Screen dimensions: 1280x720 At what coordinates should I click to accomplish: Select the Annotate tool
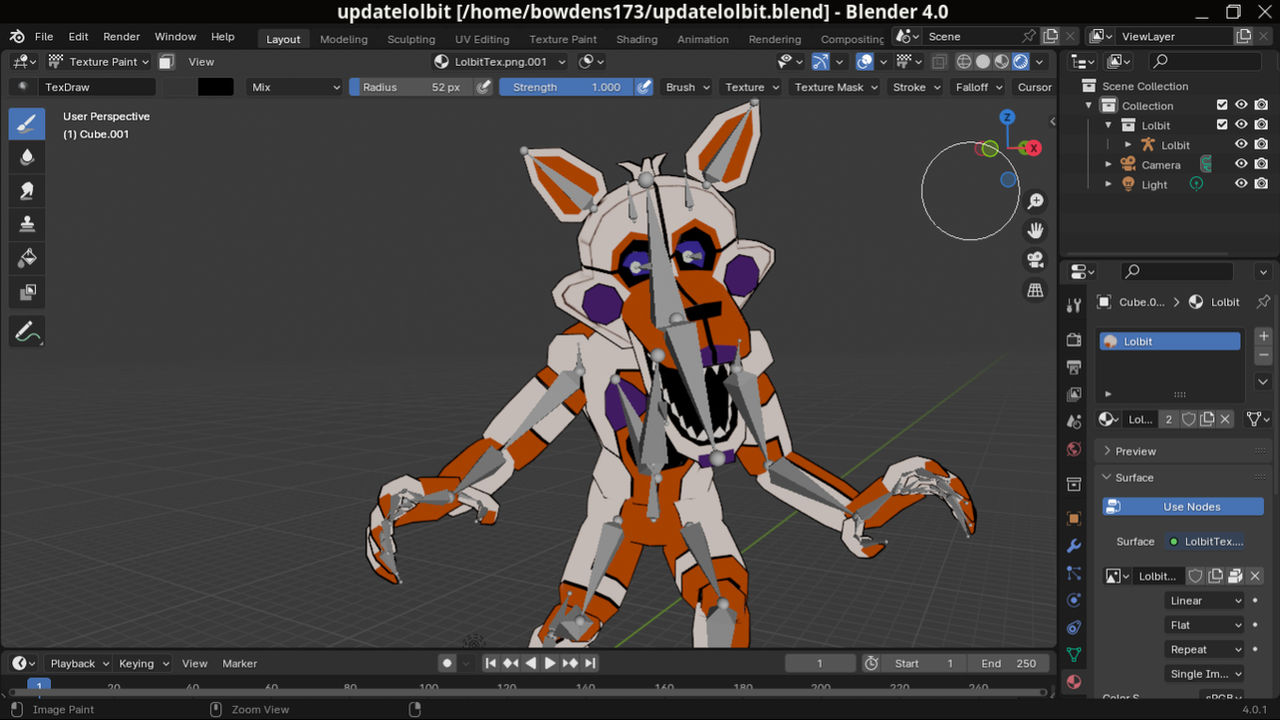(27, 331)
